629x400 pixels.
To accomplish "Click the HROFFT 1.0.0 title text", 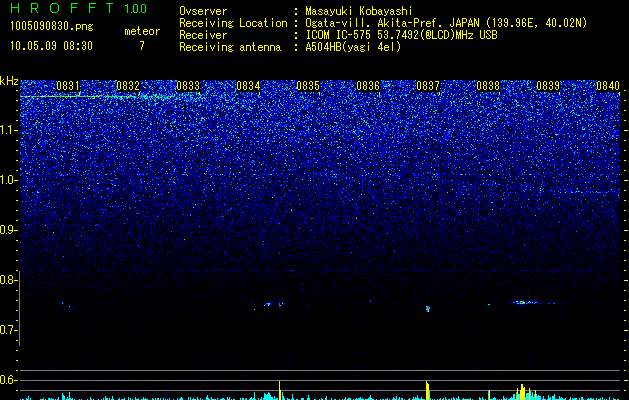I will click(x=78, y=8).
